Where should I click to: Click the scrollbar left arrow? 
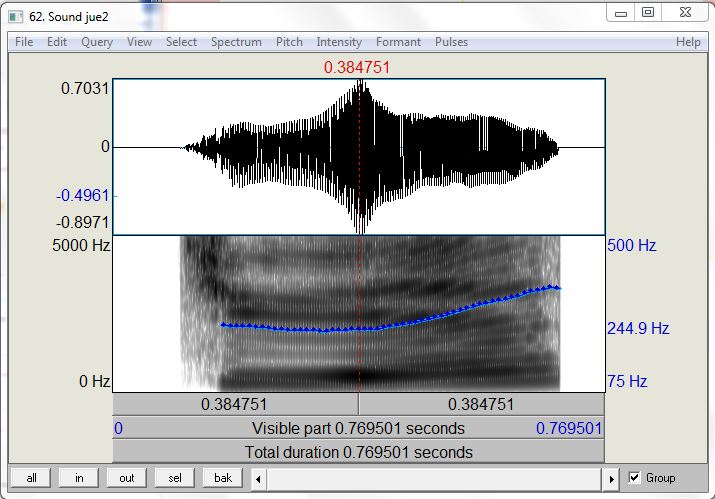tap(258, 479)
